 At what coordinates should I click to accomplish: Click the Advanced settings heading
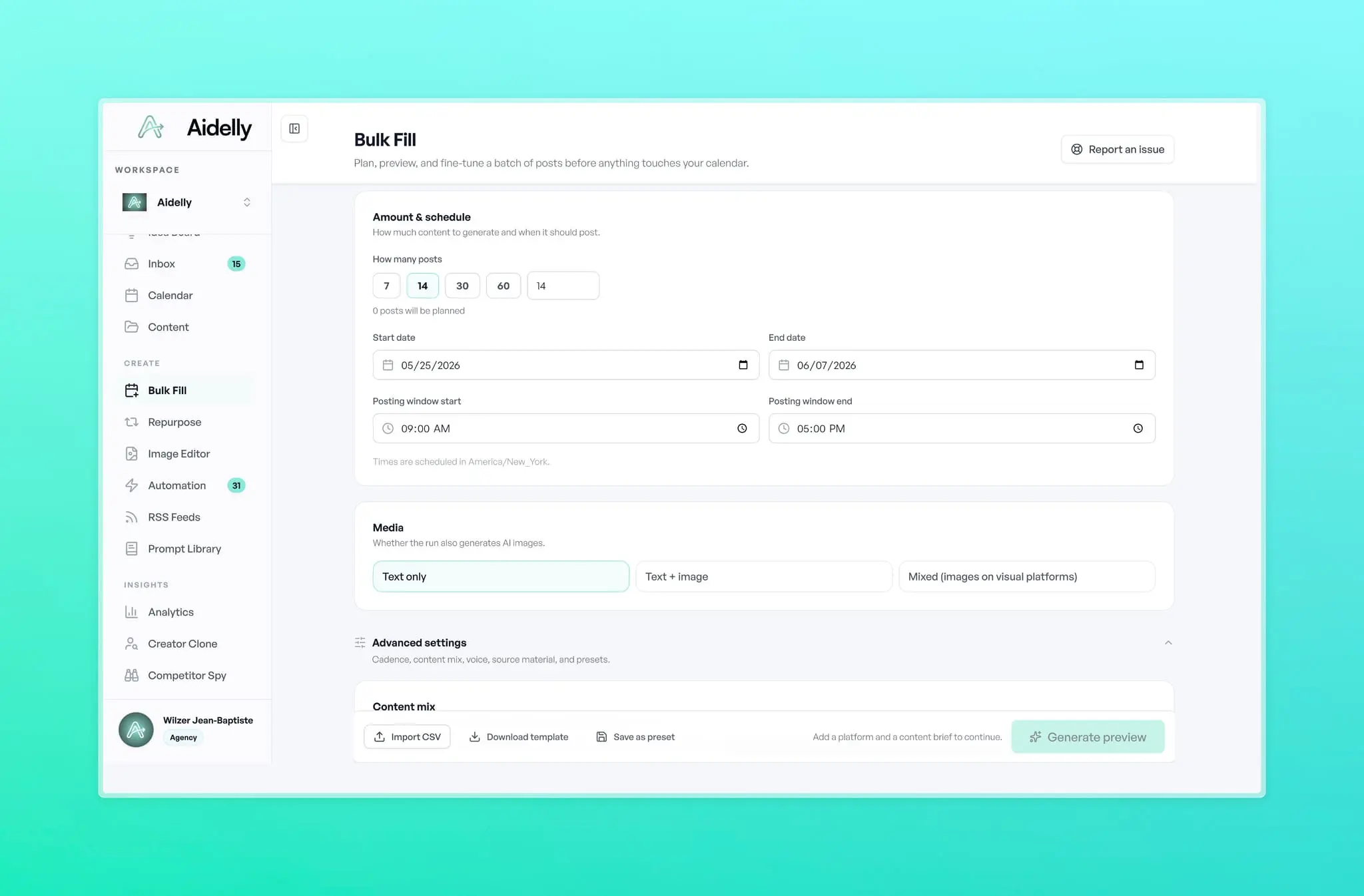coord(419,642)
